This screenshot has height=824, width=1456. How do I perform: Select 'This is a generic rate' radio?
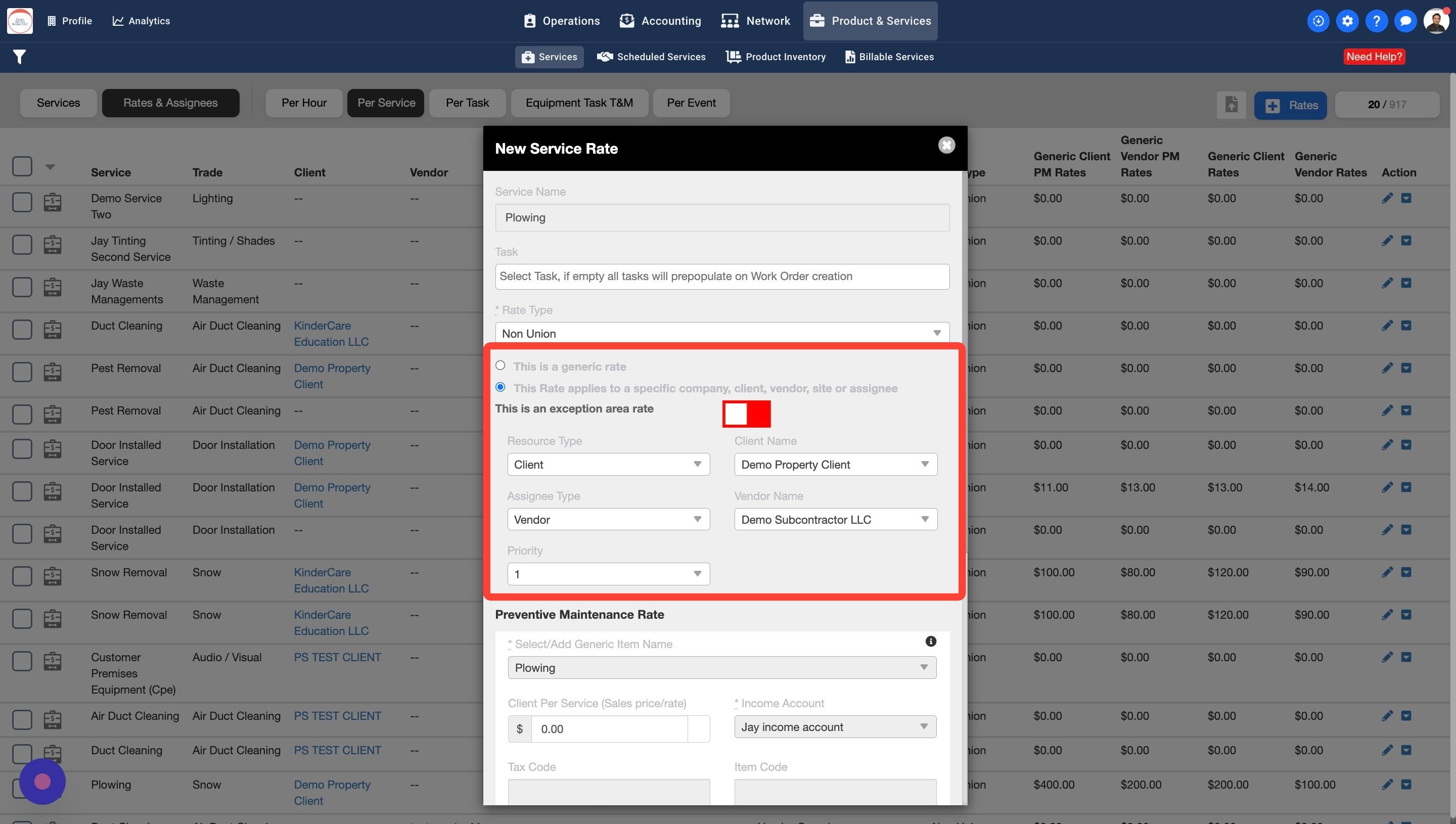coord(500,365)
